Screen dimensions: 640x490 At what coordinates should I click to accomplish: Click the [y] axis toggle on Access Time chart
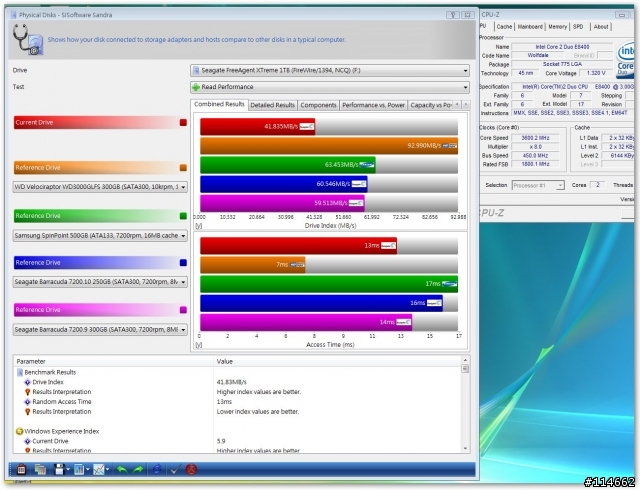point(198,345)
